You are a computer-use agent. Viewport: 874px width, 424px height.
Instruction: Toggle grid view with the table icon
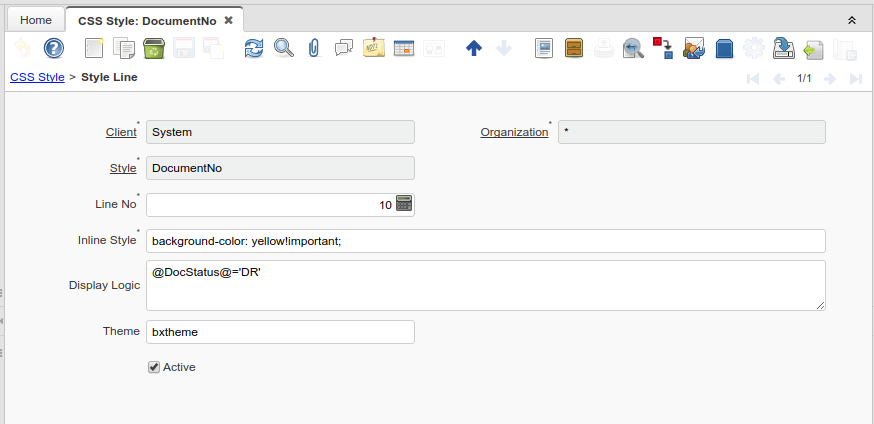pyautogui.click(x=404, y=48)
